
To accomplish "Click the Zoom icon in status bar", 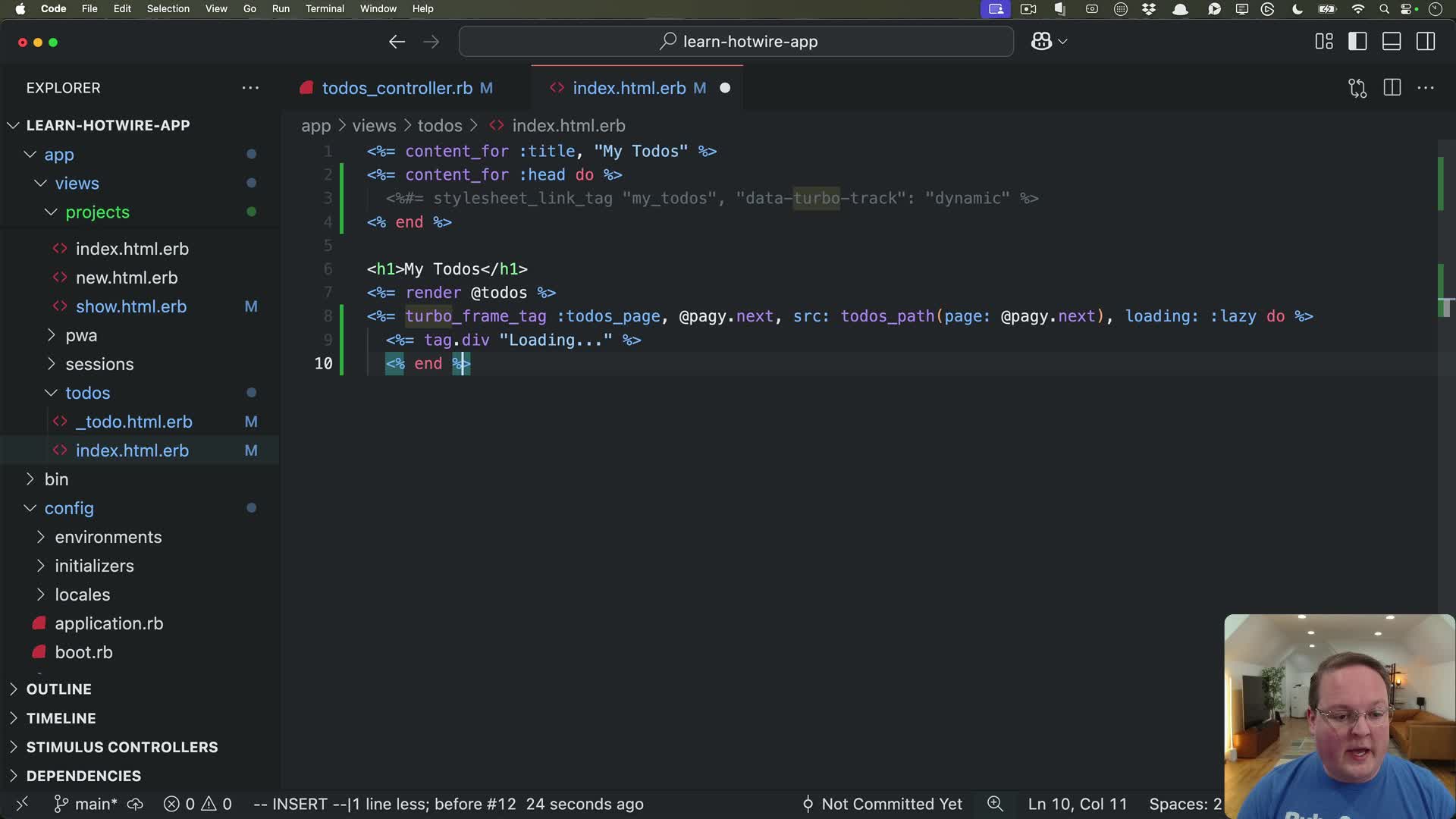I will point(995,804).
